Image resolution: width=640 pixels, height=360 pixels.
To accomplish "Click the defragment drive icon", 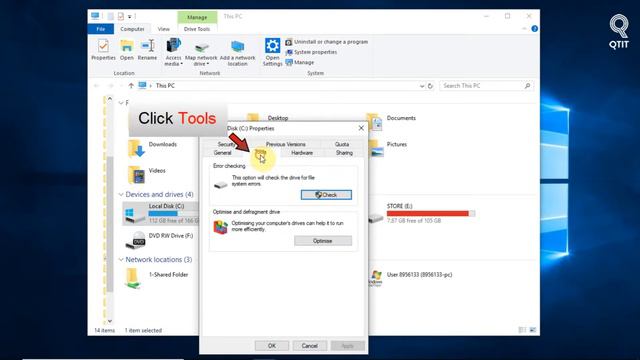I will pos(220,227).
